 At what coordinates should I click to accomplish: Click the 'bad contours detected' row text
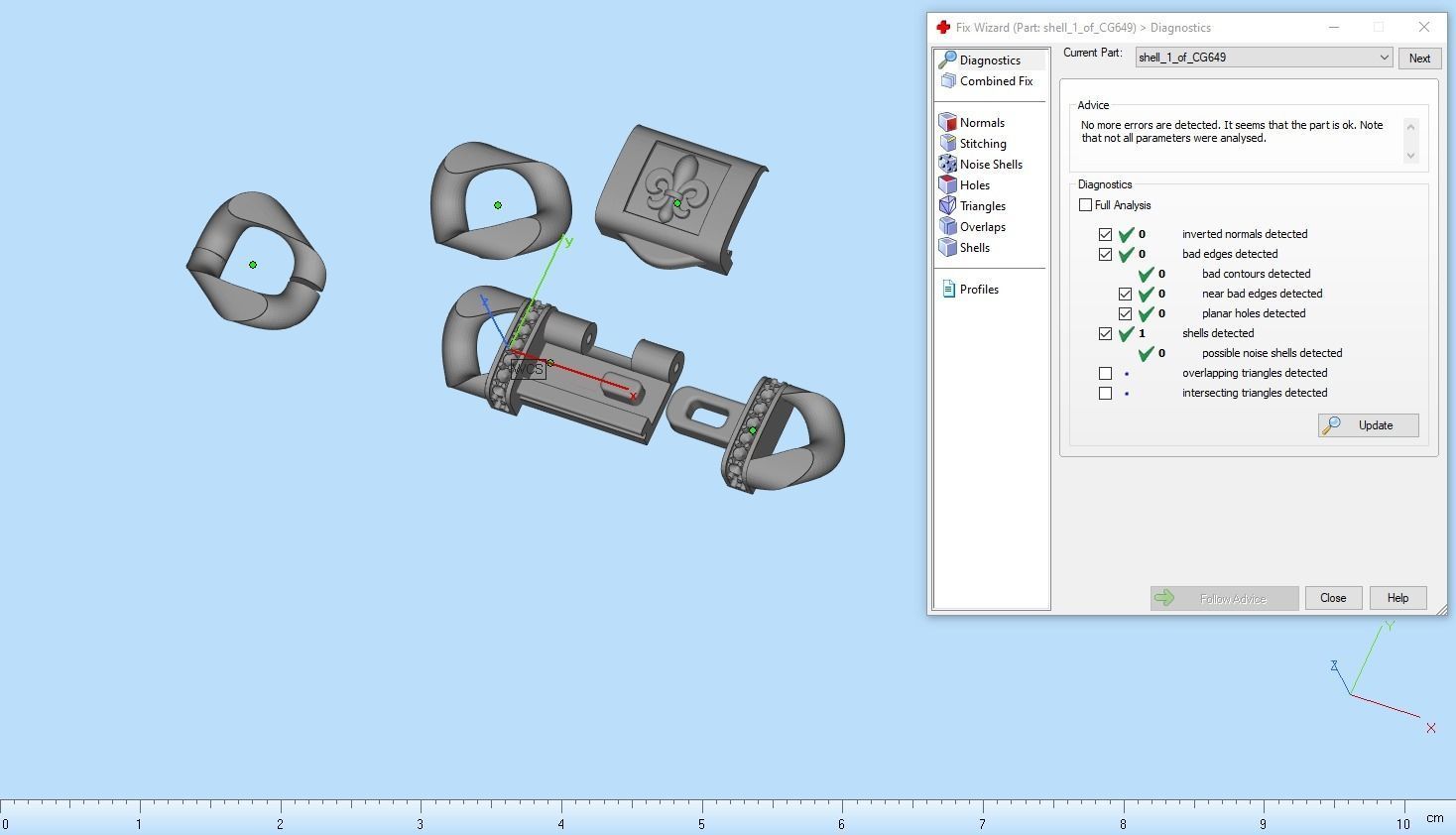(x=1256, y=274)
